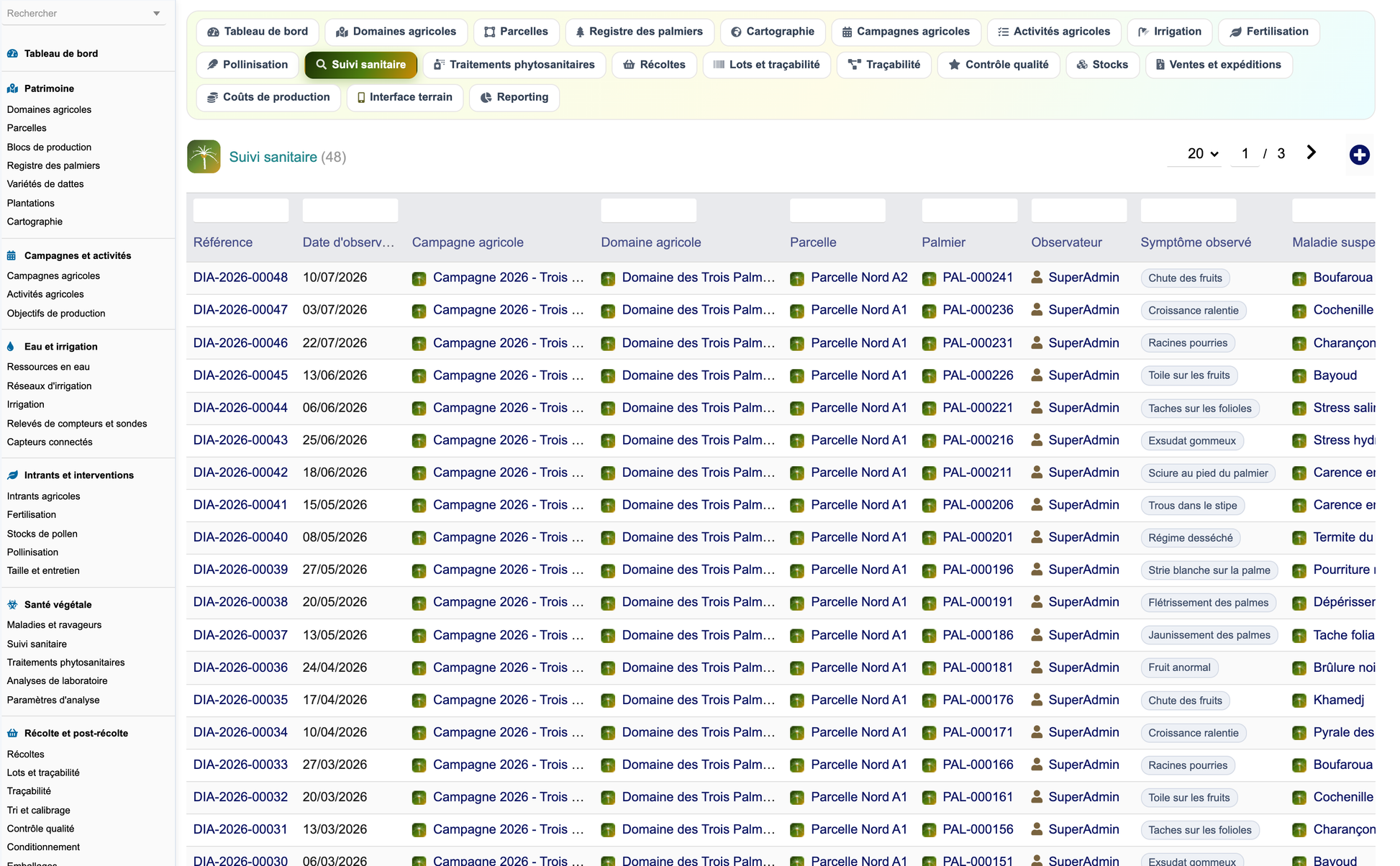Click domain icon in row DIA-2026-00047
Image resolution: width=1400 pixels, height=866 pixels.
click(608, 311)
